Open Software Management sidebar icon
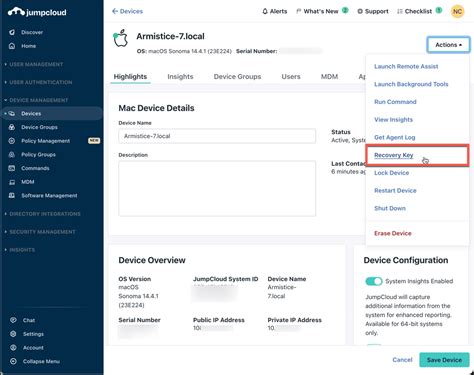The width and height of the screenshot is (474, 375). (12, 195)
